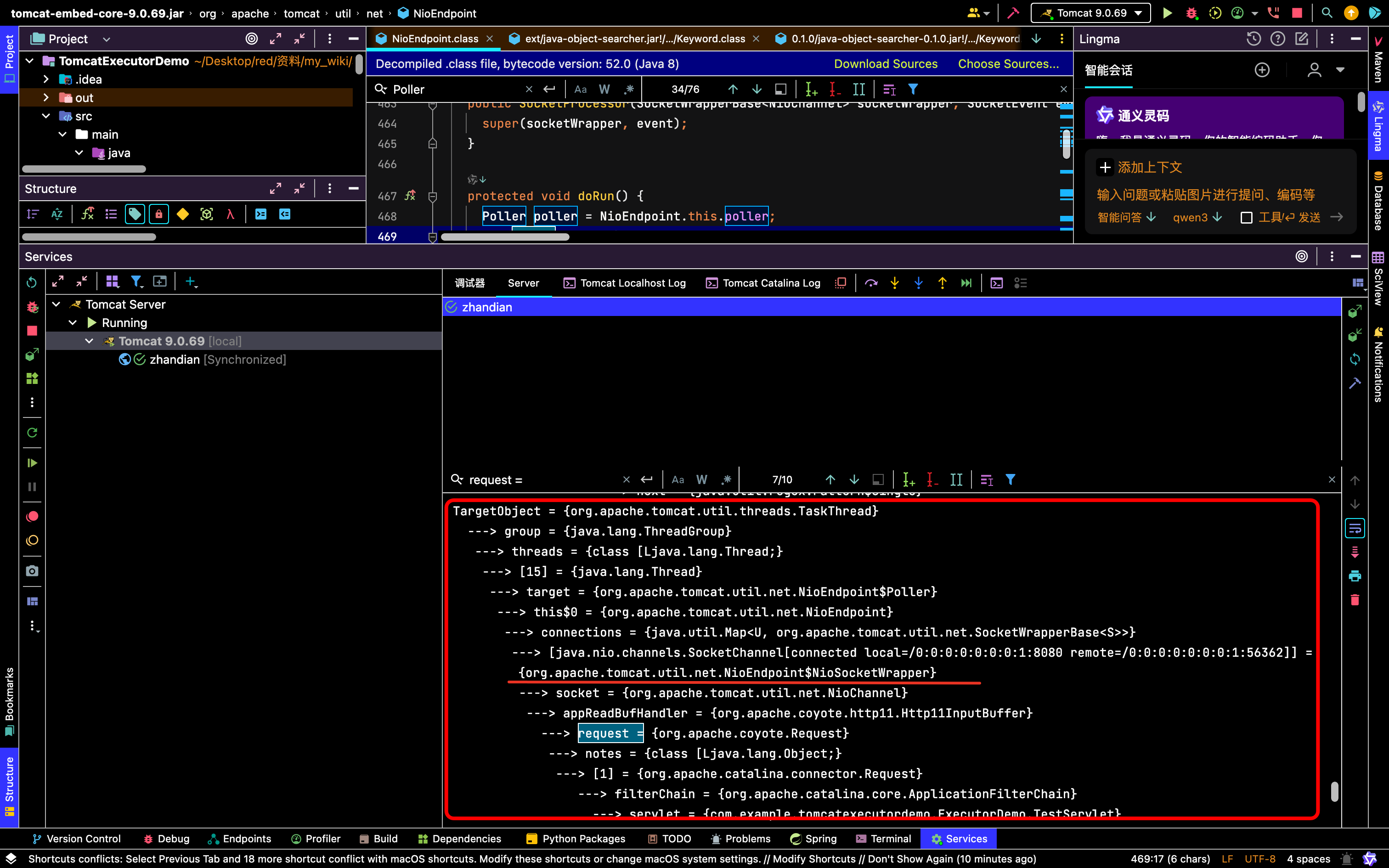Click Run to Cursor icon in debugger
Screen dimensions: 1389x868
(966, 283)
